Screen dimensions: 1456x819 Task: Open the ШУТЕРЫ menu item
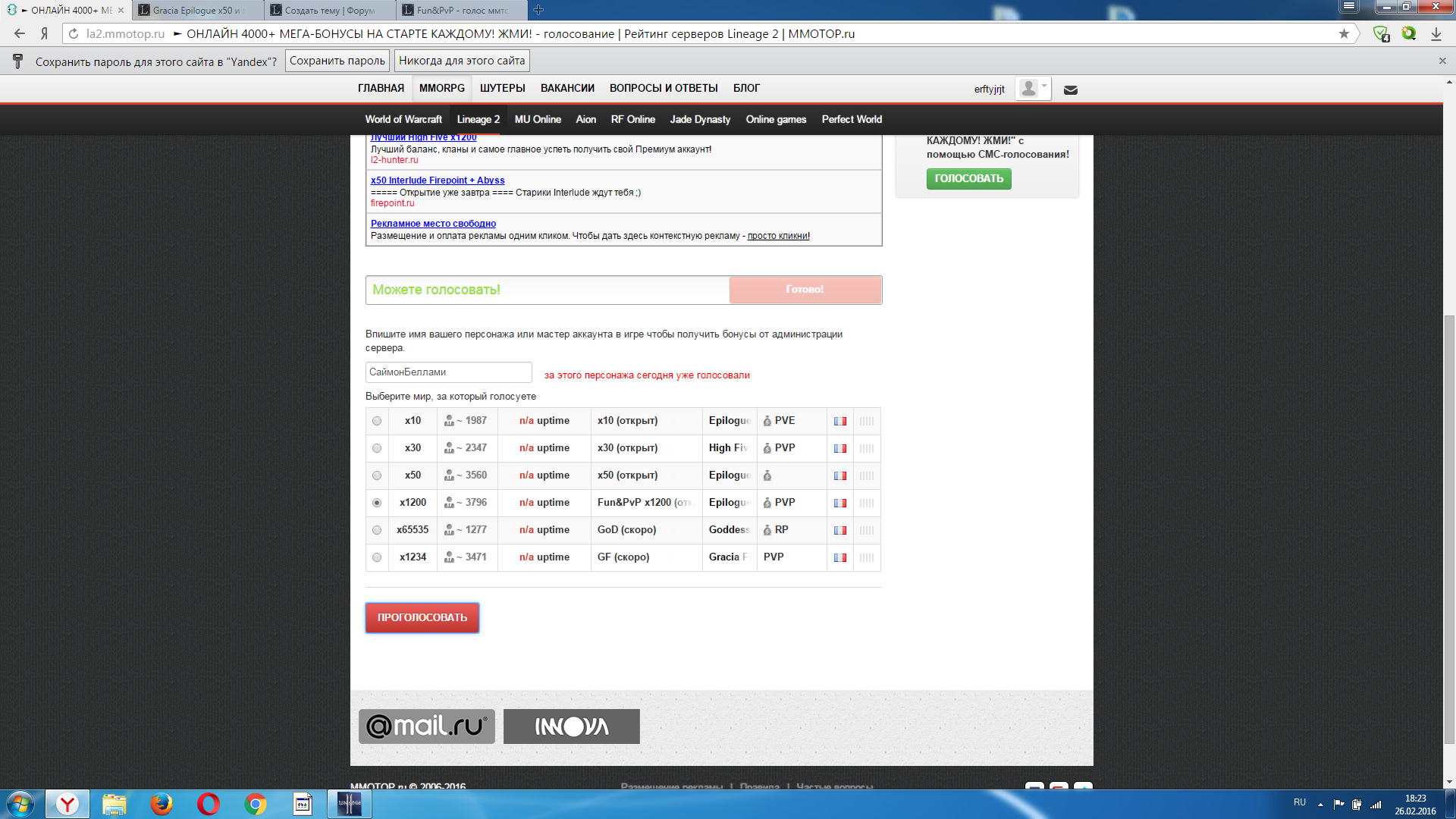[502, 88]
